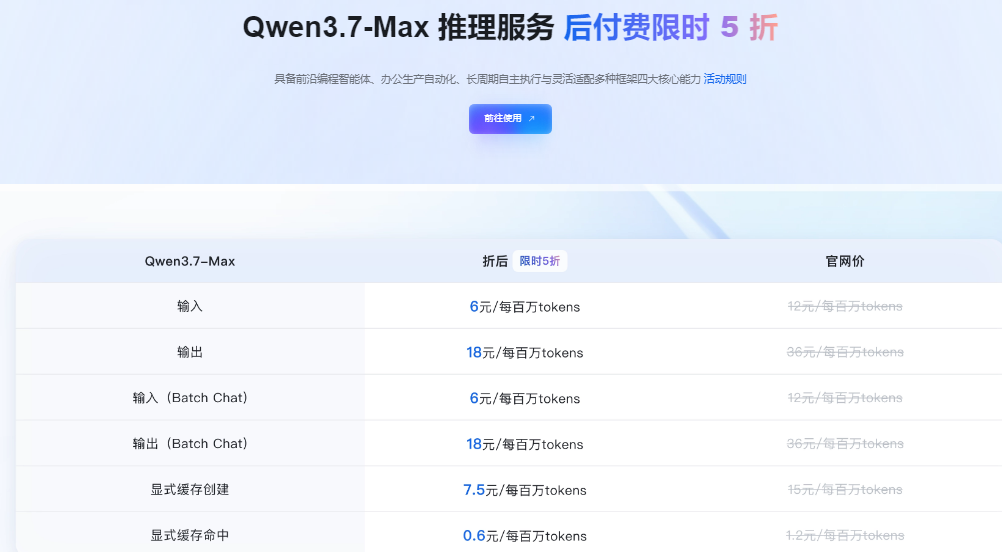Click the 限时5折 badge

(539, 261)
